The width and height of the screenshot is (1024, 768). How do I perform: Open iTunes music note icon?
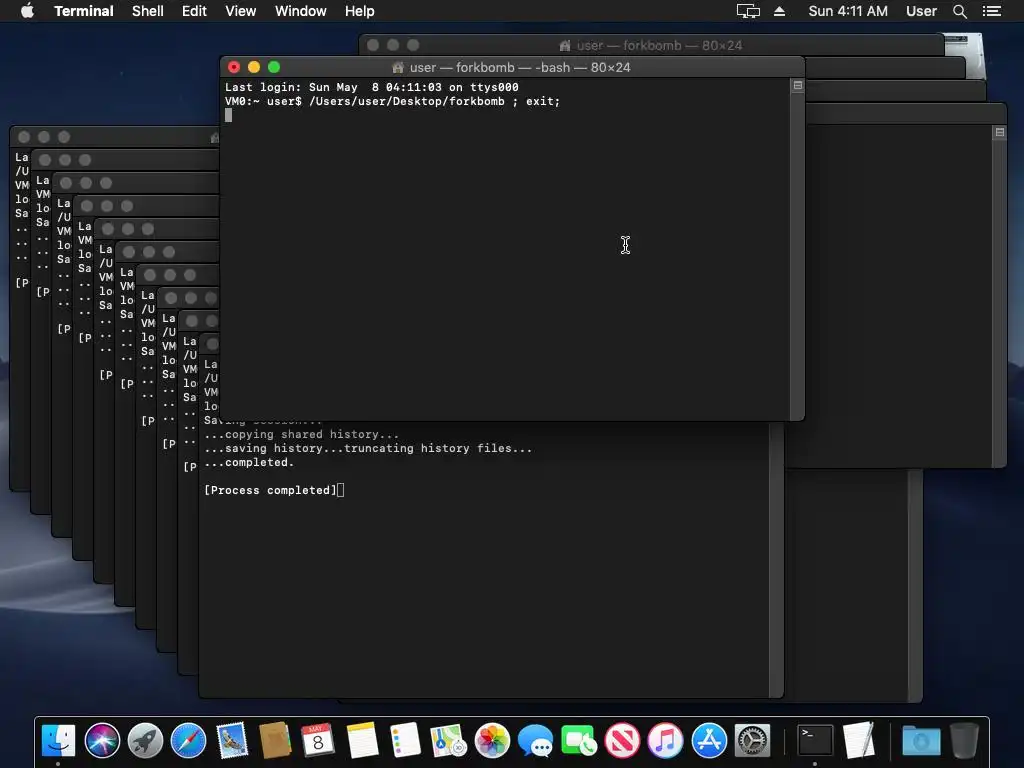[x=665, y=741]
